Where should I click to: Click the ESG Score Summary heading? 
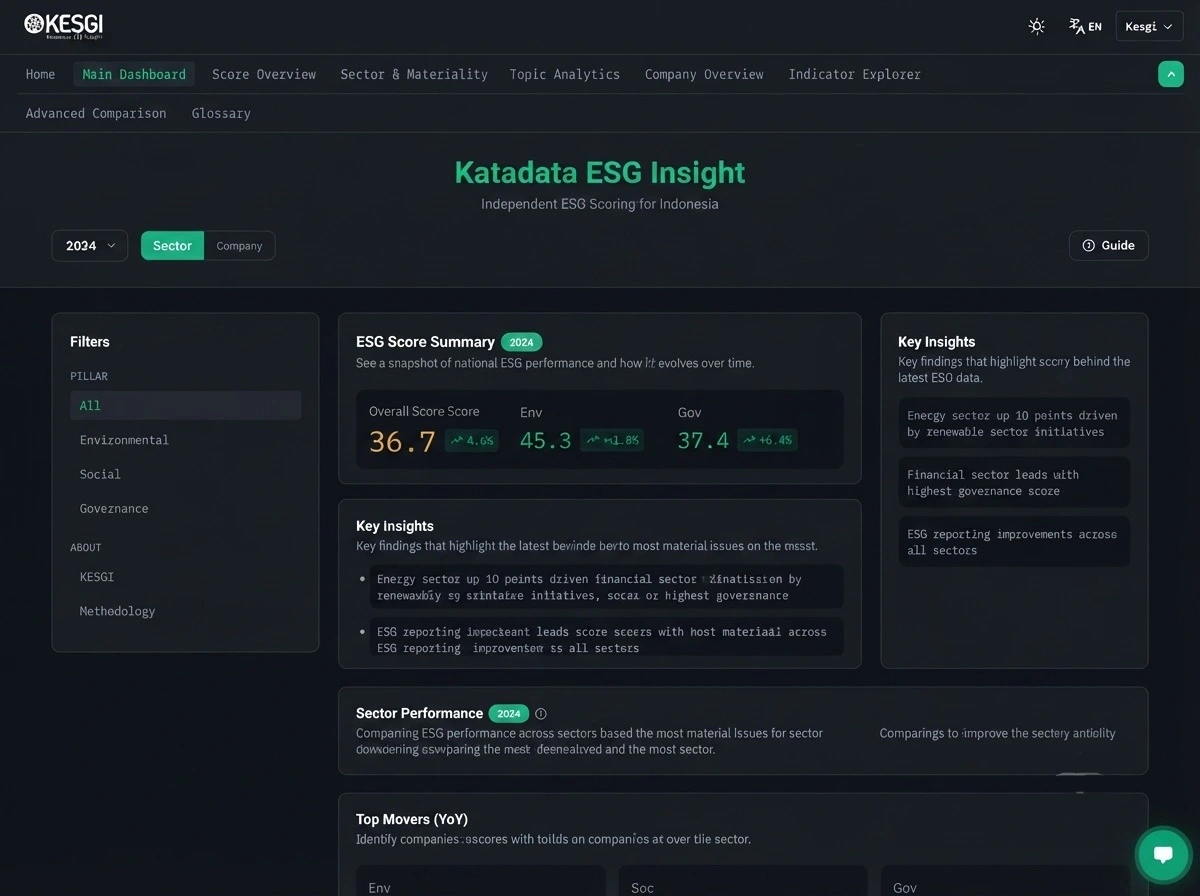(425, 341)
